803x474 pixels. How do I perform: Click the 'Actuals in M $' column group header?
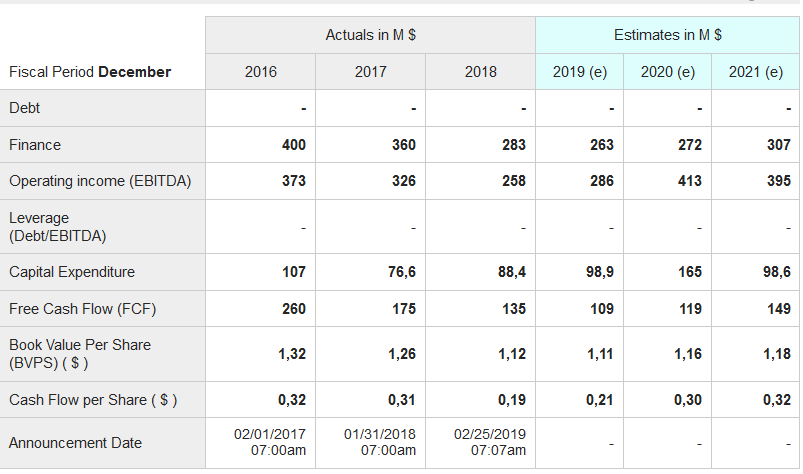[x=370, y=35]
